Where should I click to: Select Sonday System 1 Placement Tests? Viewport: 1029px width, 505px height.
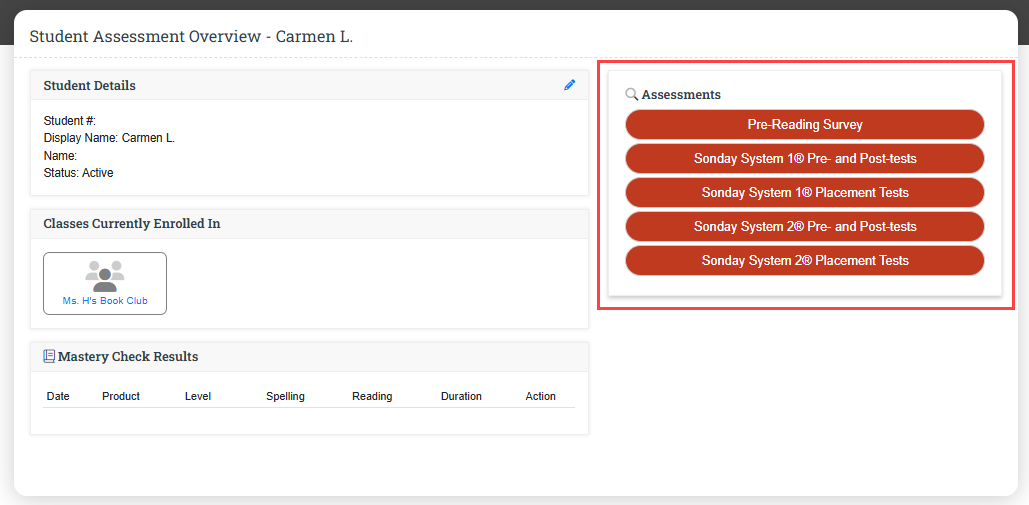click(x=804, y=193)
